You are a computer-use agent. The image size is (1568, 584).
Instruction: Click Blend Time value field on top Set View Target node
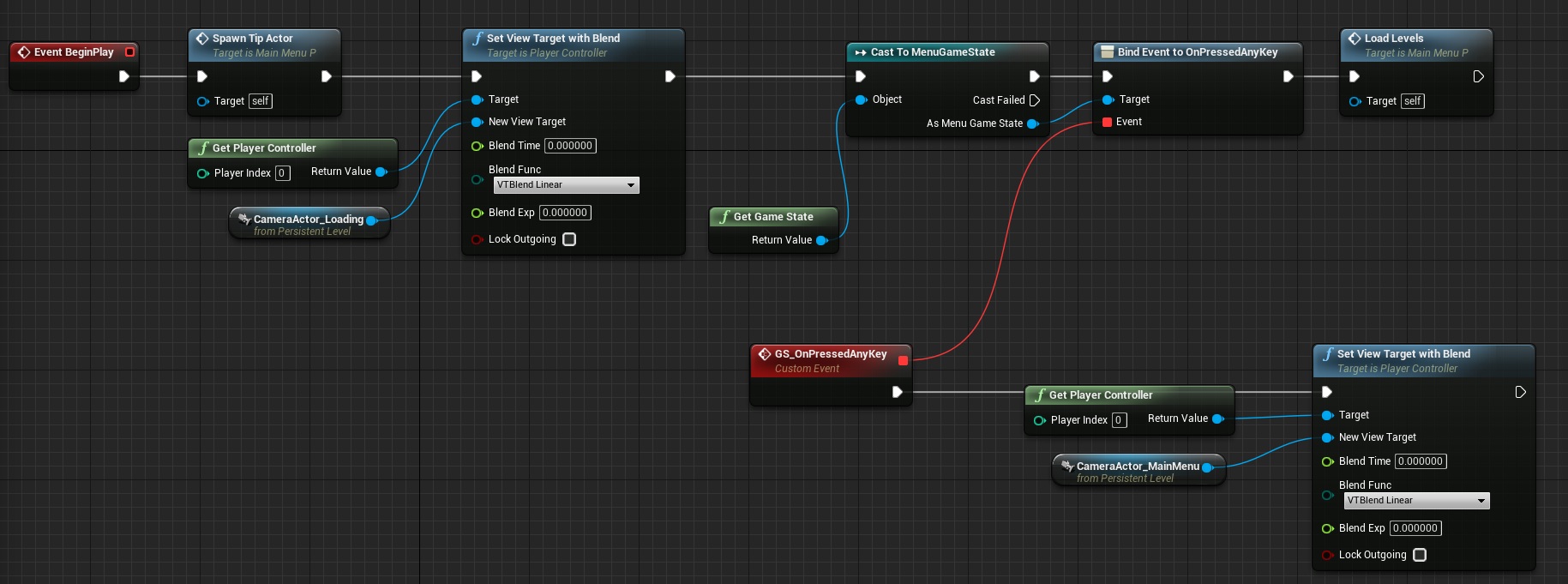(x=571, y=146)
